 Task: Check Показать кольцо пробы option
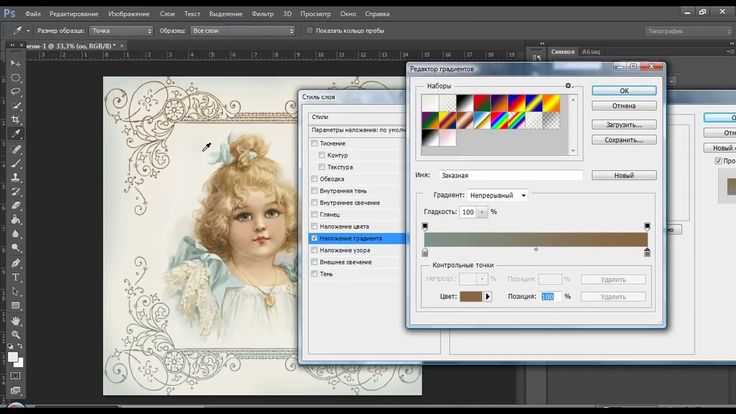(309, 30)
